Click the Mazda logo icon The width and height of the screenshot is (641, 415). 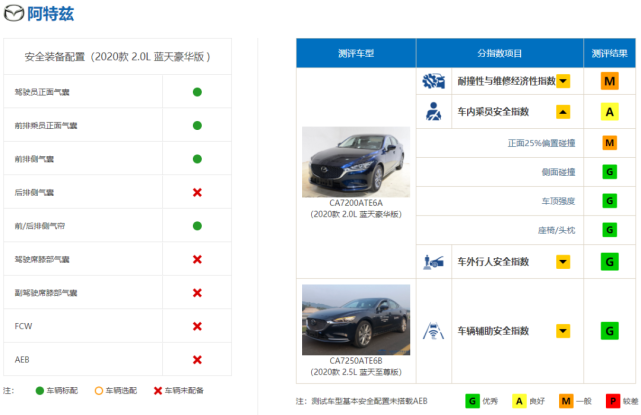(14, 13)
